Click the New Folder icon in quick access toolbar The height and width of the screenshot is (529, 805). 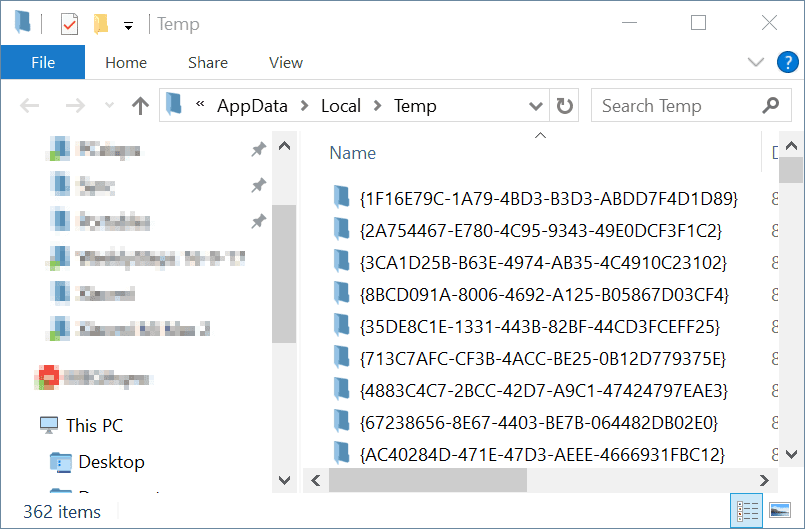pos(100,23)
